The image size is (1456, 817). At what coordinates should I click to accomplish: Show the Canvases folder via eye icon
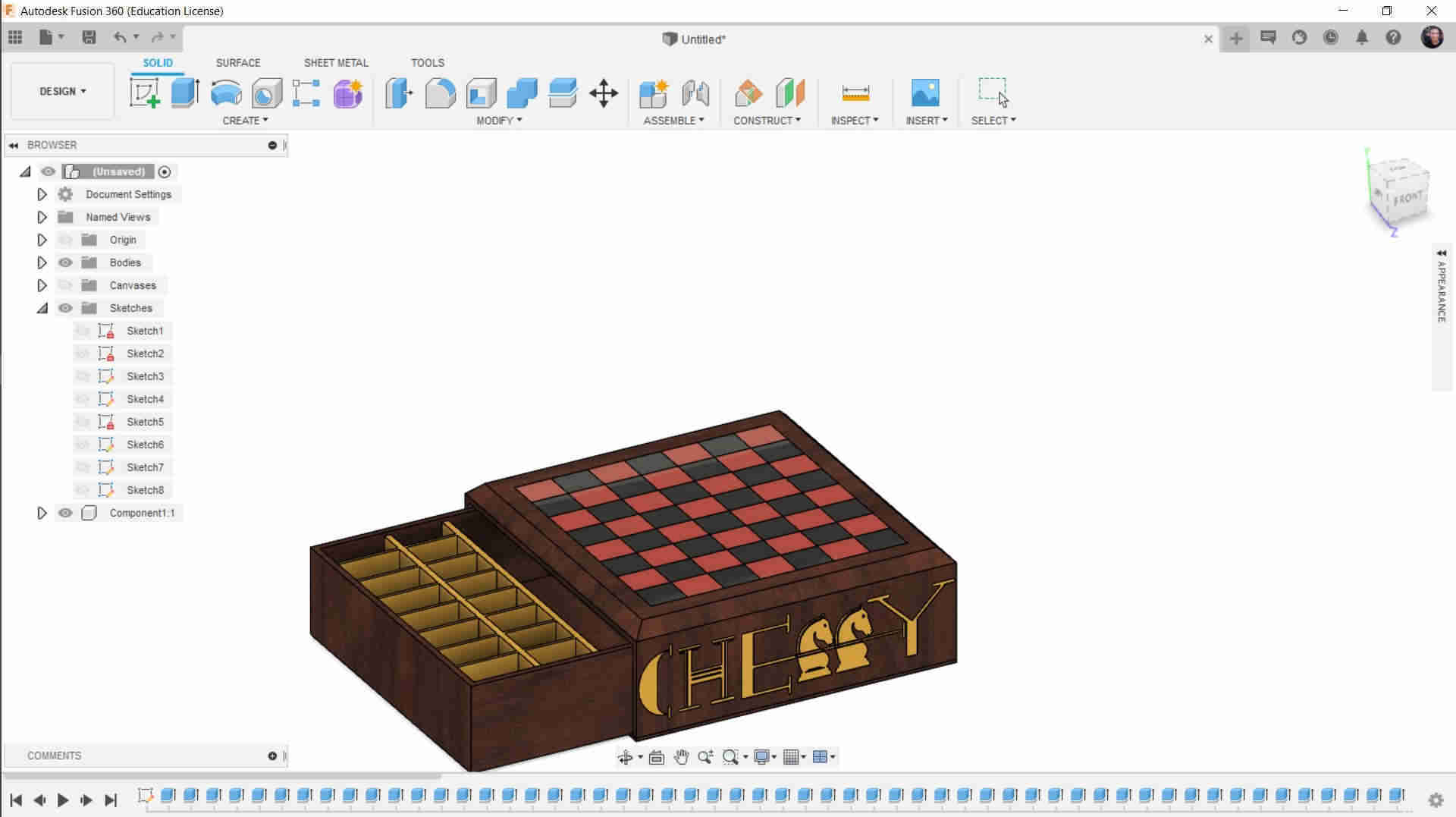(x=66, y=285)
